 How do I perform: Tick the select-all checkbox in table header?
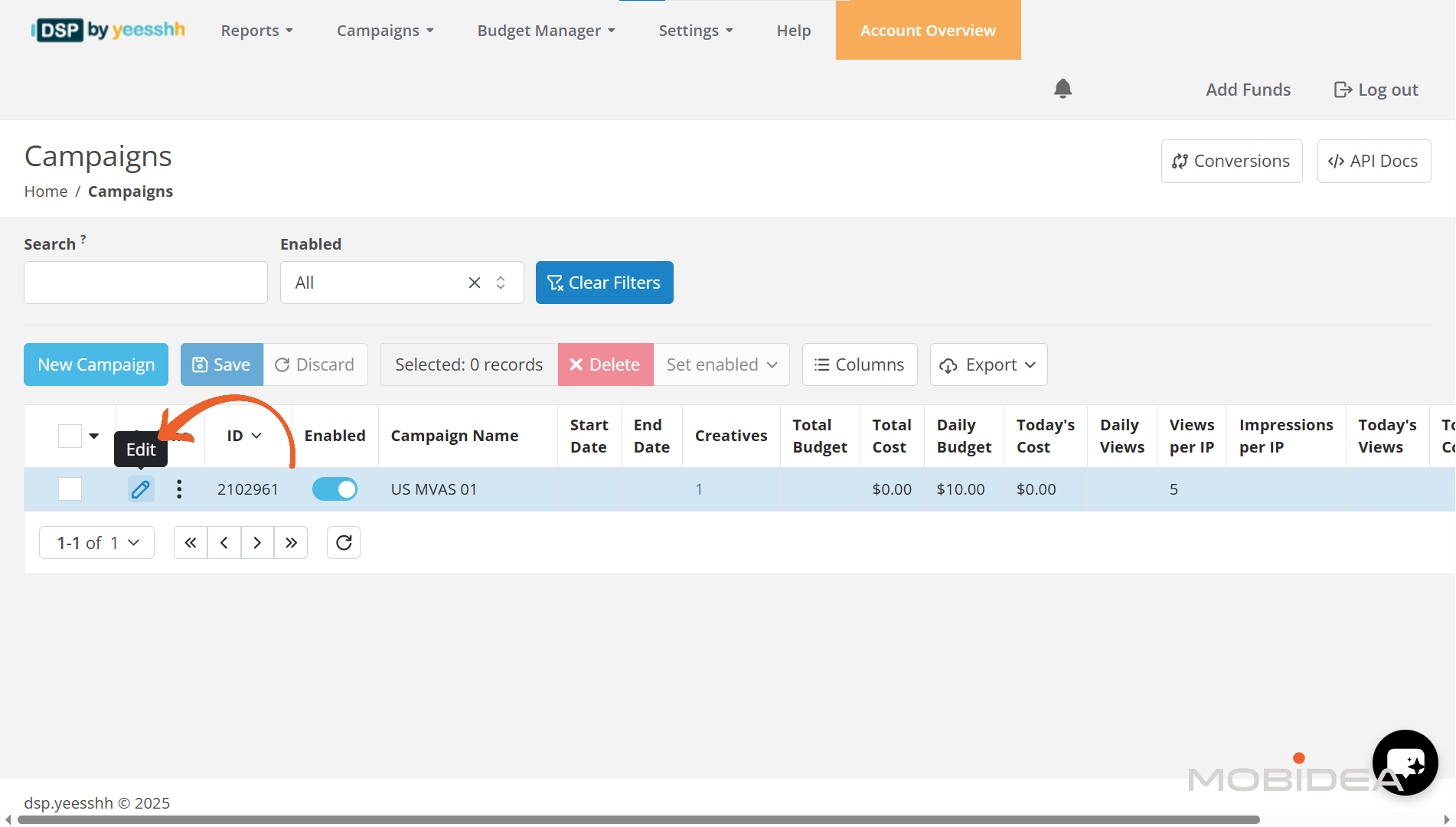[70, 436]
